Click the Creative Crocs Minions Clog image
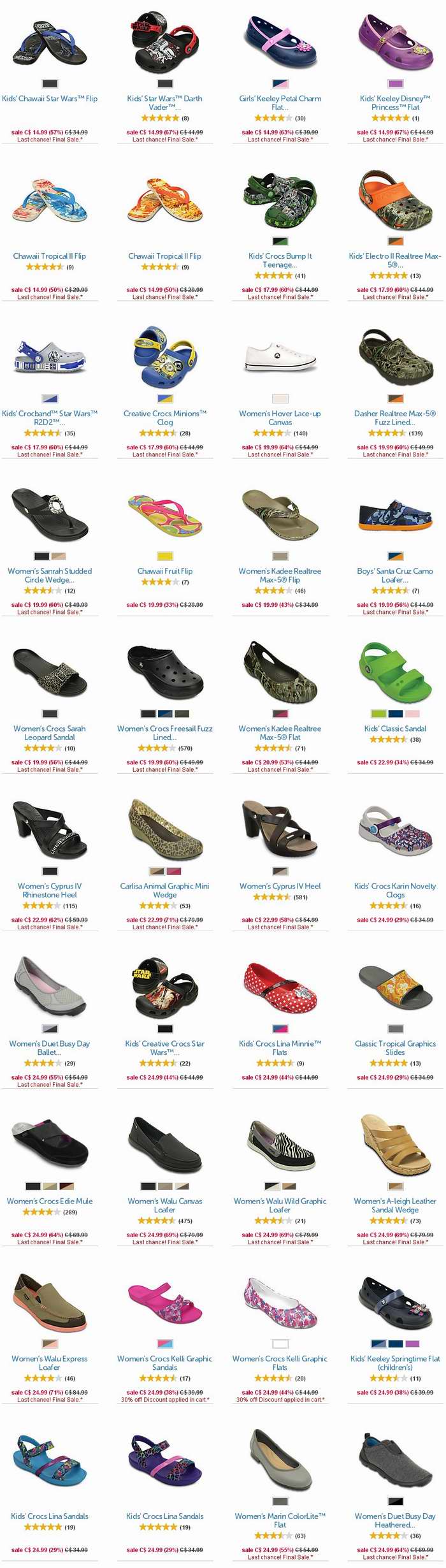This screenshot has width=446, height=1568. [x=165, y=357]
